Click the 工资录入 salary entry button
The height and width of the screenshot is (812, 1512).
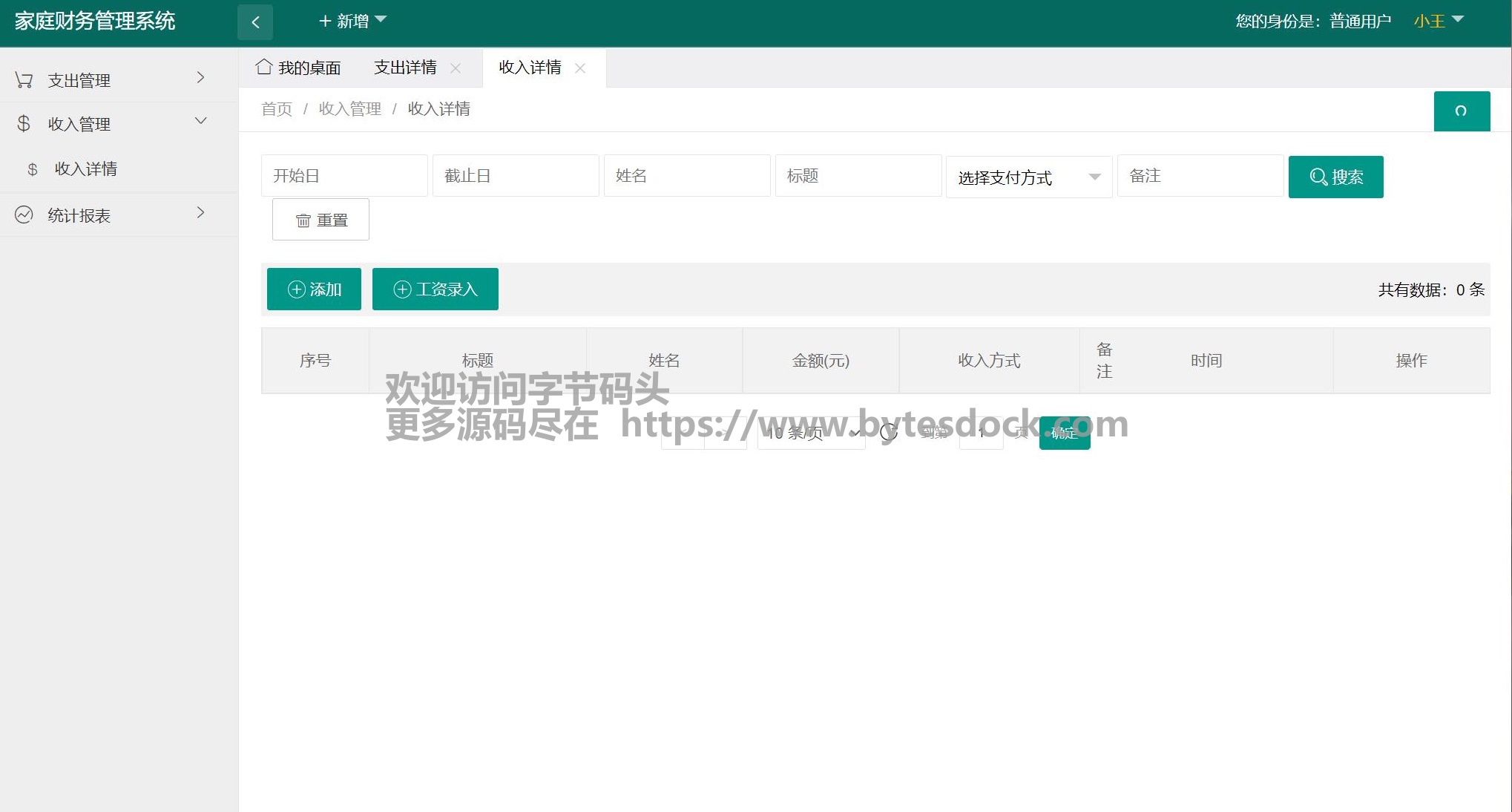[435, 289]
